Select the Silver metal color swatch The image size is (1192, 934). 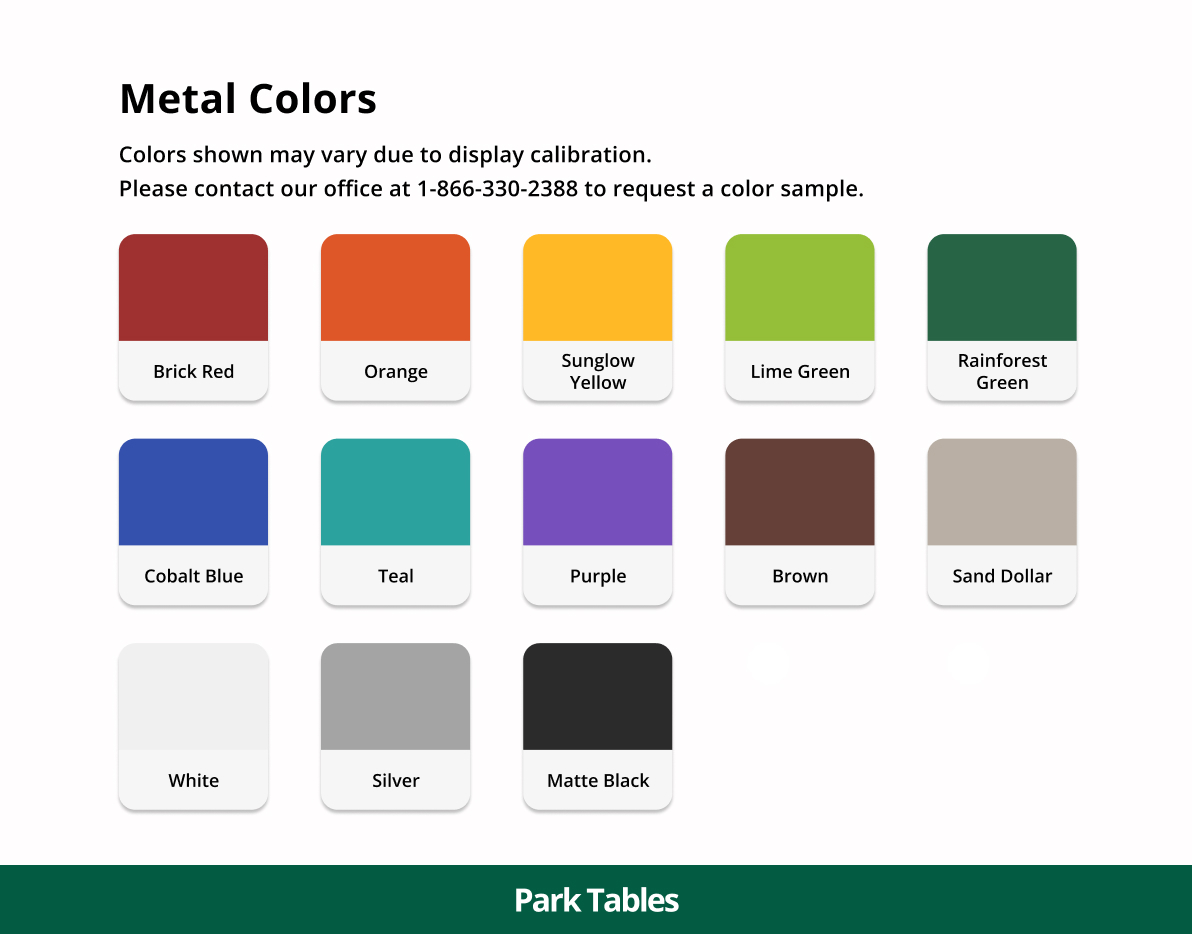pos(395,697)
